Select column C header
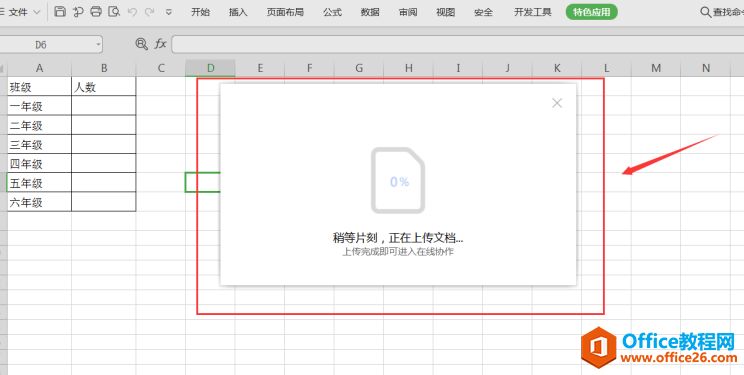The height and width of the screenshot is (375, 744). pos(161,68)
